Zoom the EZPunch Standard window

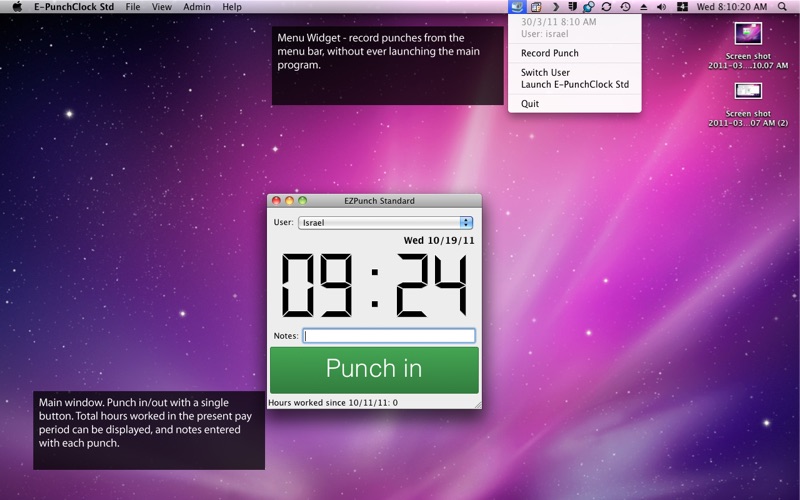303,201
